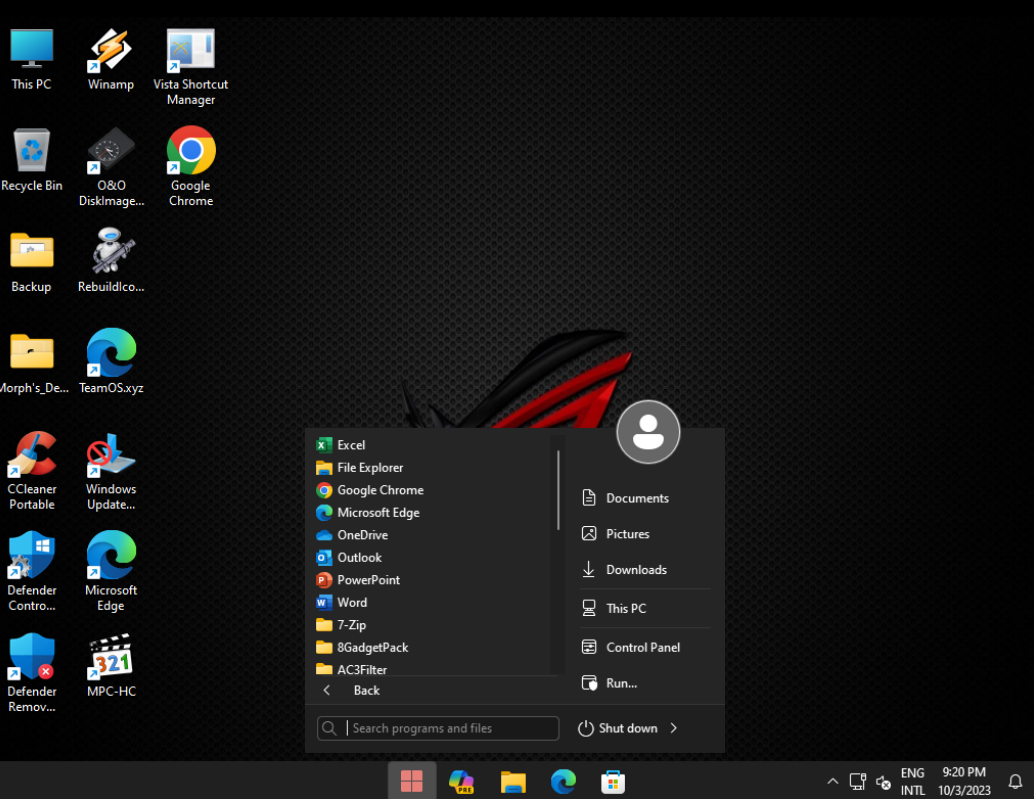
Task: Open the clock and date flyout
Action: [964, 781]
